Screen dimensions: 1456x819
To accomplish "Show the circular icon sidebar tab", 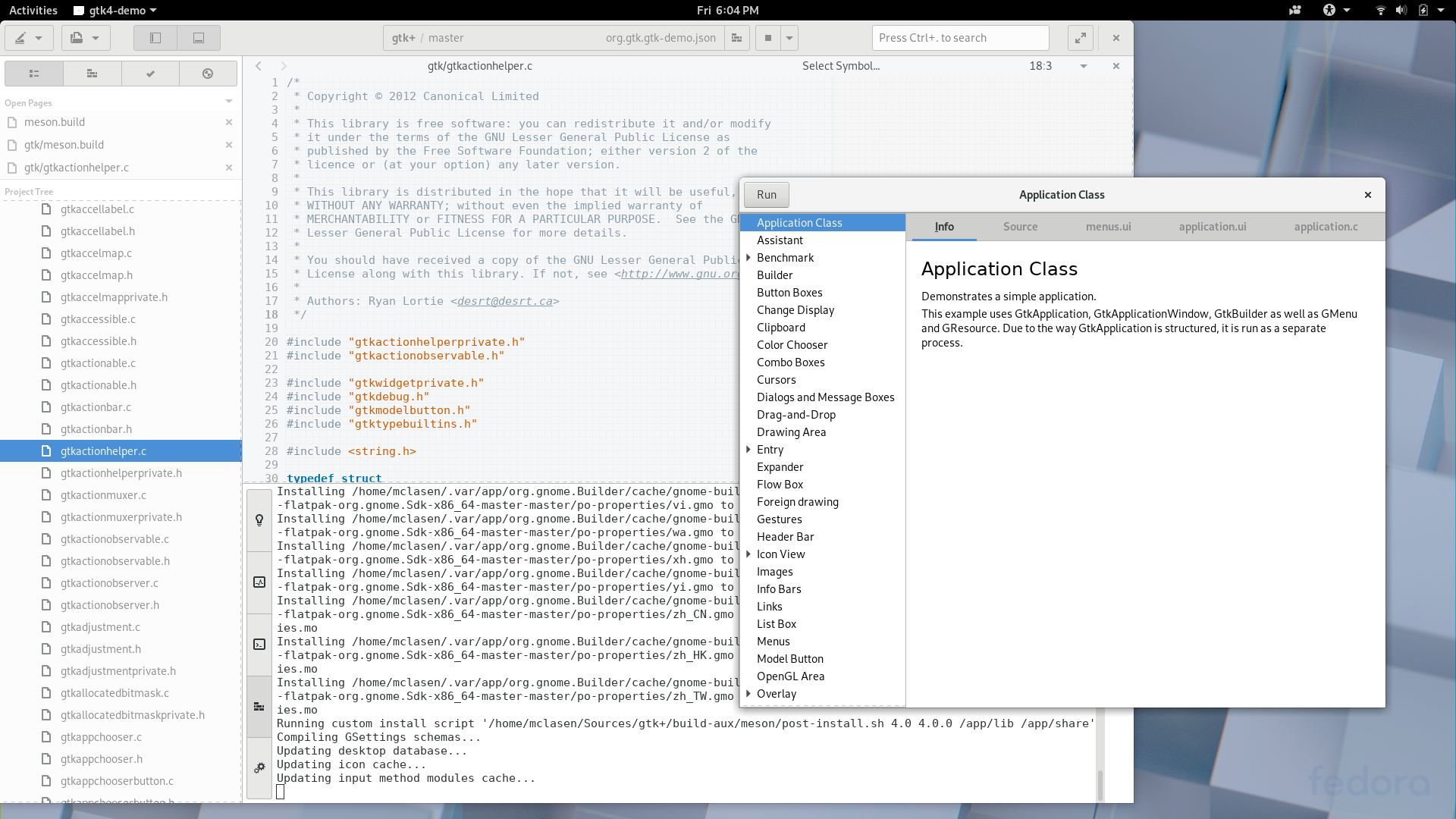I will tap(208, 74).
